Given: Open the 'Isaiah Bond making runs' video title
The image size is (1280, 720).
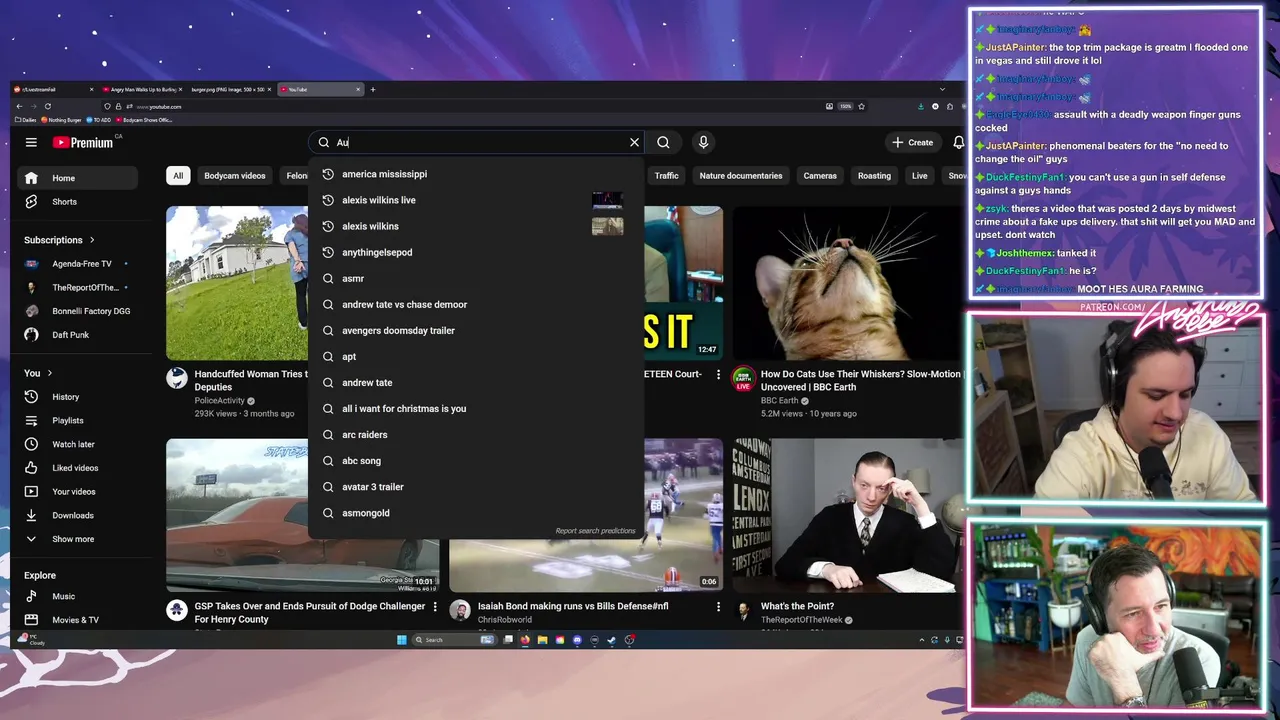Looking at the screenshot, I should point(573,606).
